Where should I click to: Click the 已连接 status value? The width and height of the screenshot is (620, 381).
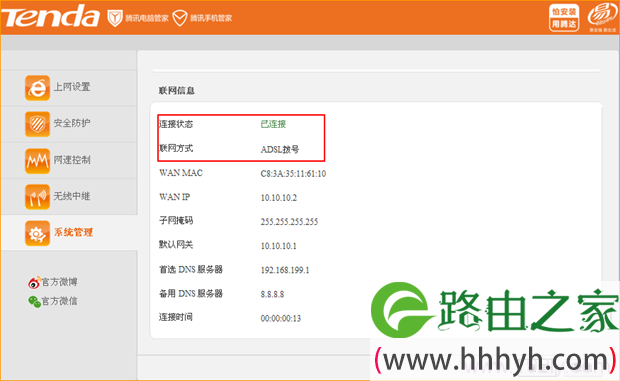click(273, 124)
